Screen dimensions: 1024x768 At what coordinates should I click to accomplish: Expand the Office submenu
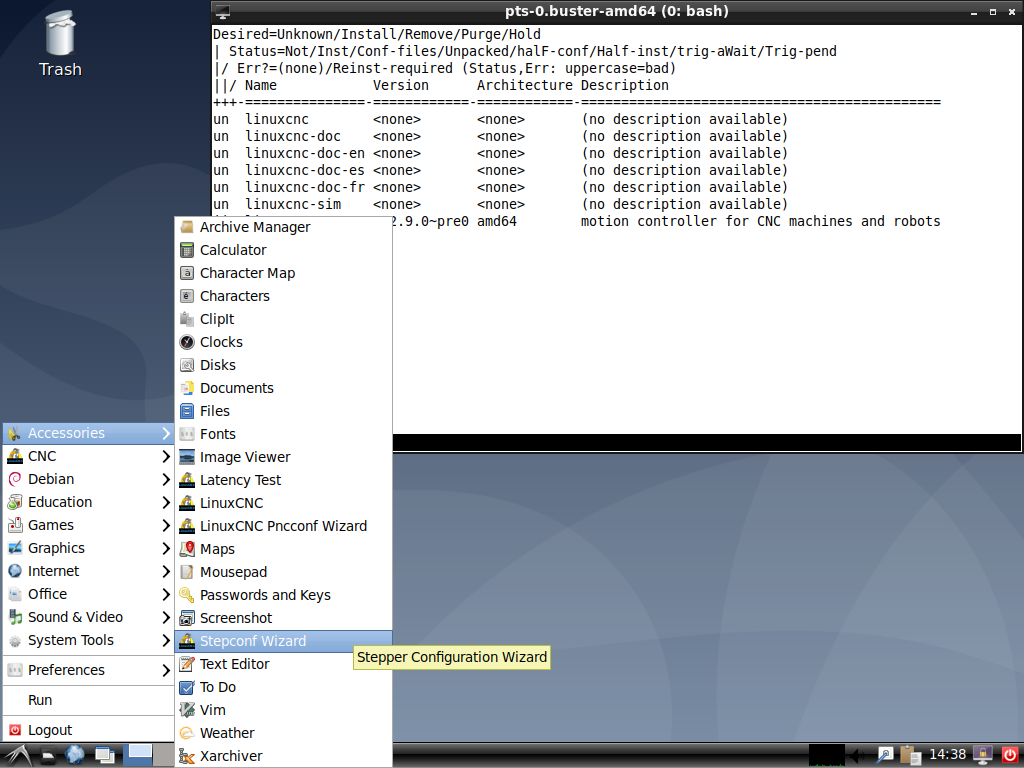pyautogui.click(x=88, y=594)
